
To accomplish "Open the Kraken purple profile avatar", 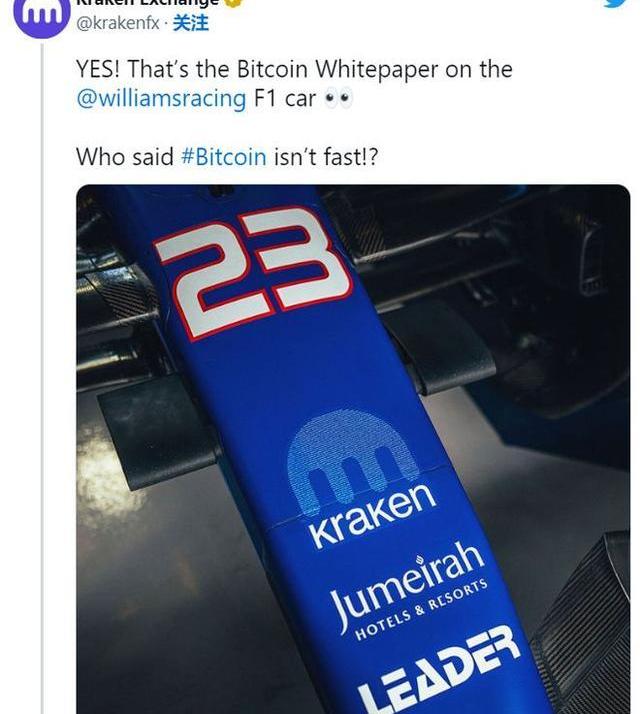I will click(x=42, y=16).
